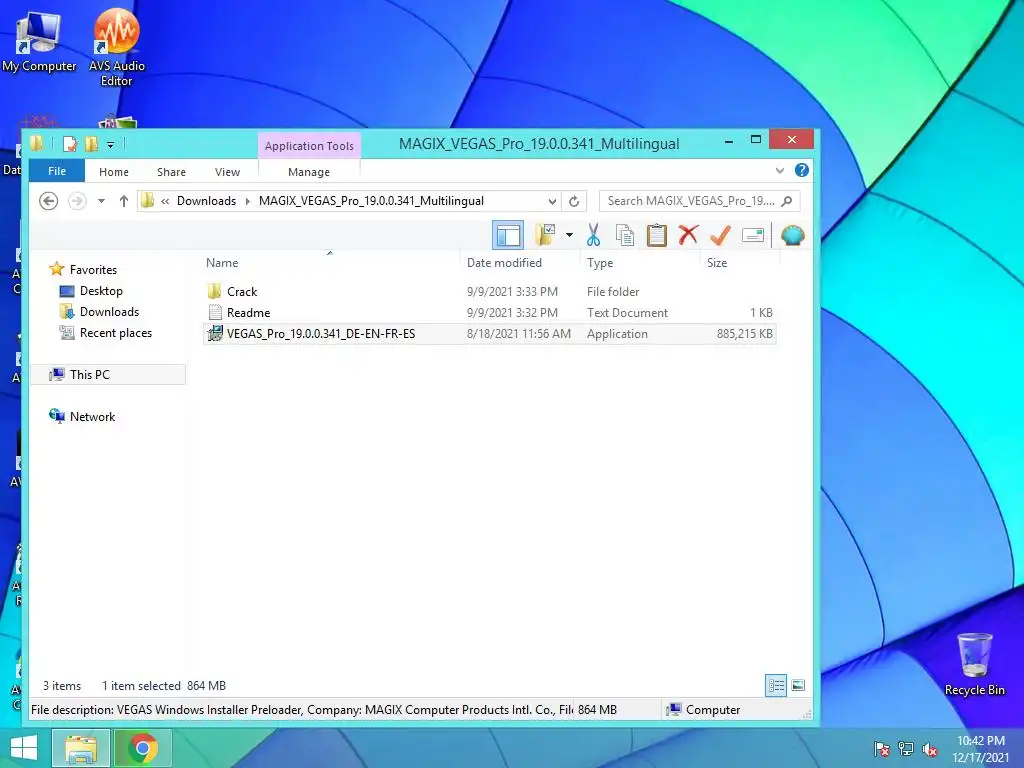1024x768 pixels.
Task: Open Downloads in the navigation pane
Action: (109, 312)
